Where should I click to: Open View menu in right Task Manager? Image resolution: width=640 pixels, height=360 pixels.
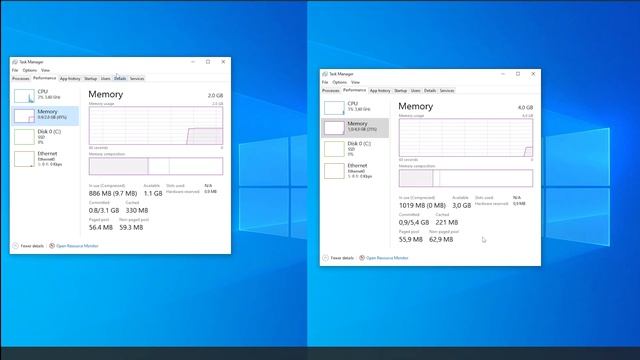(x=356, y=82)
